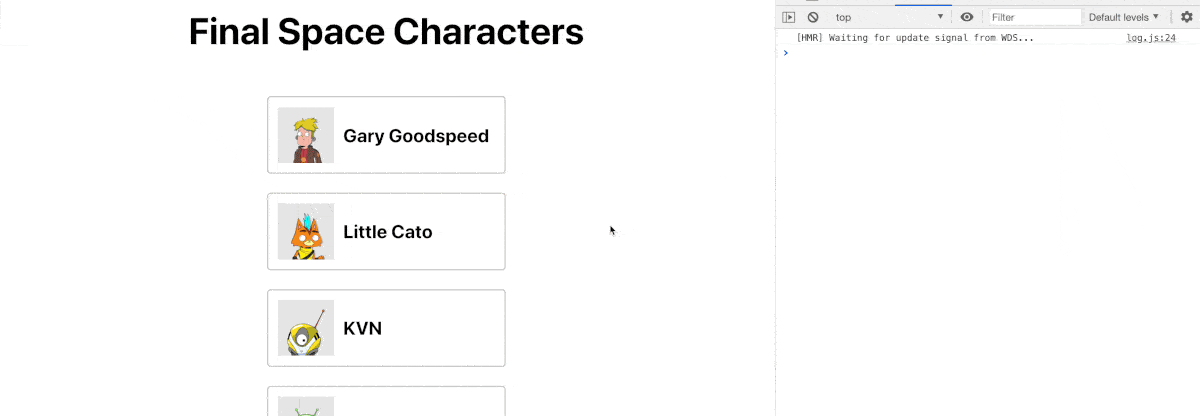Clear the console messages
1200x416 pixels.
coord(813,17)
